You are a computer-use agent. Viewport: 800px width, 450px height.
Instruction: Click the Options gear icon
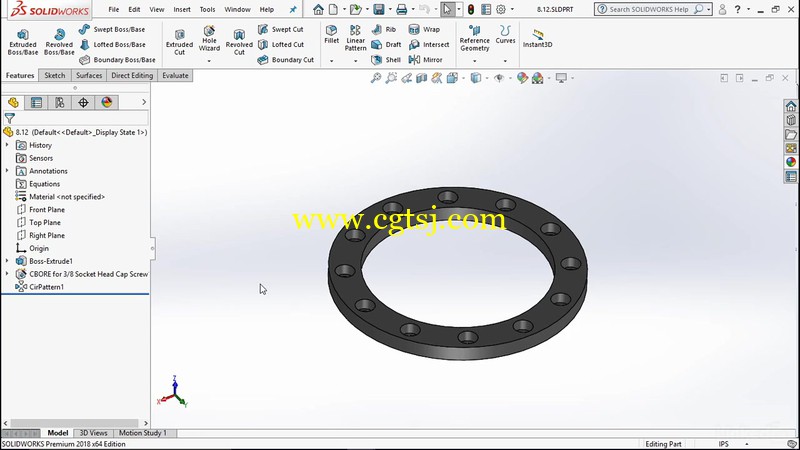click(x=501, y=9)
